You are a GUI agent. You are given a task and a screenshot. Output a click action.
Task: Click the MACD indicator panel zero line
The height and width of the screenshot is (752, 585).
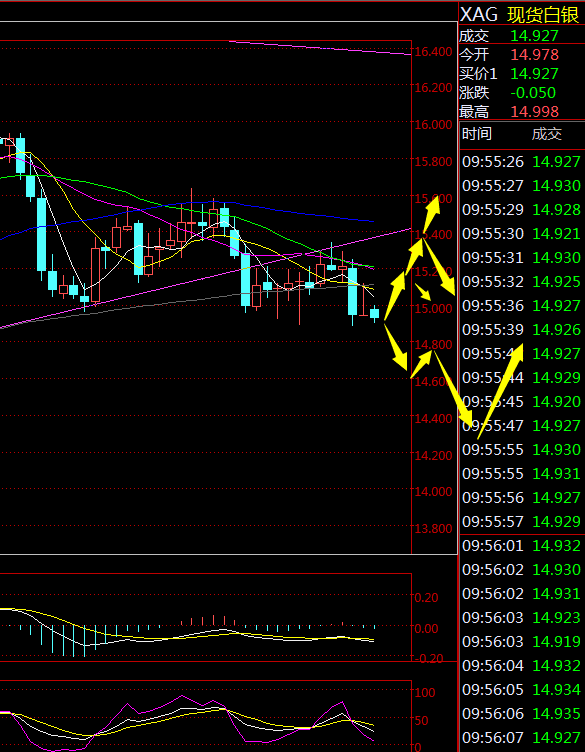(206, 626)
